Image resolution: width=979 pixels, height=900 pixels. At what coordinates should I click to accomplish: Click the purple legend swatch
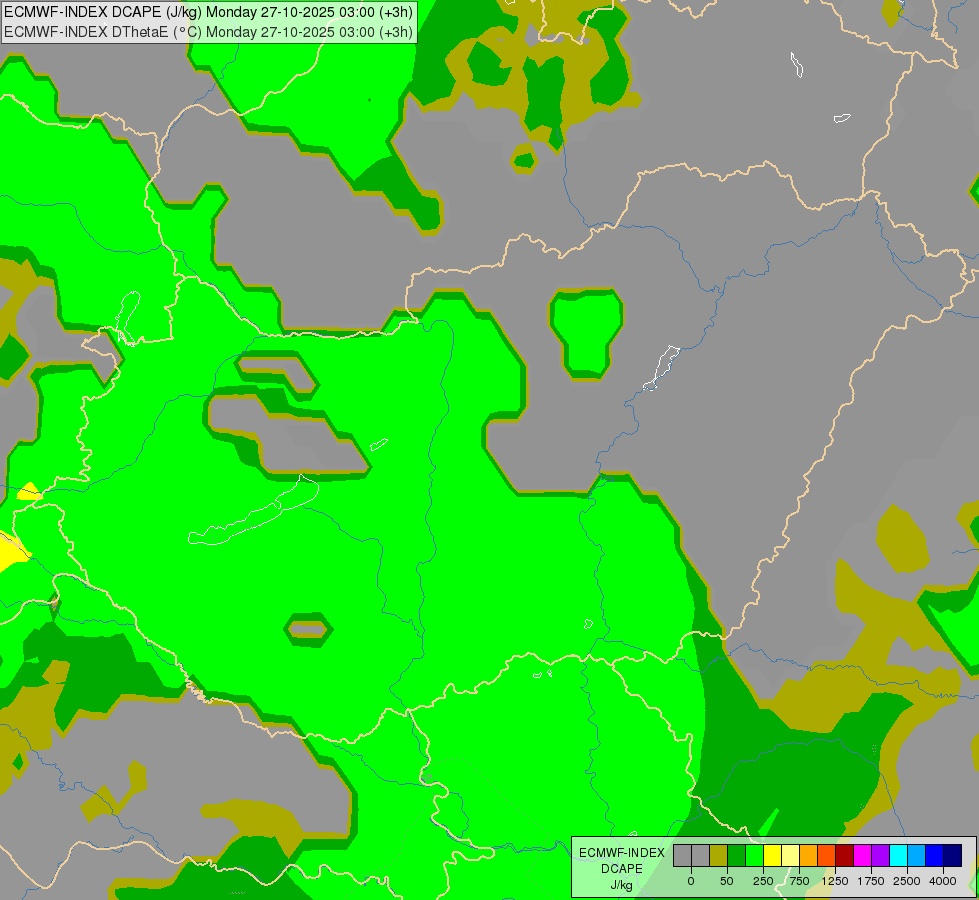pyautogui.click(x=881, y=855)
